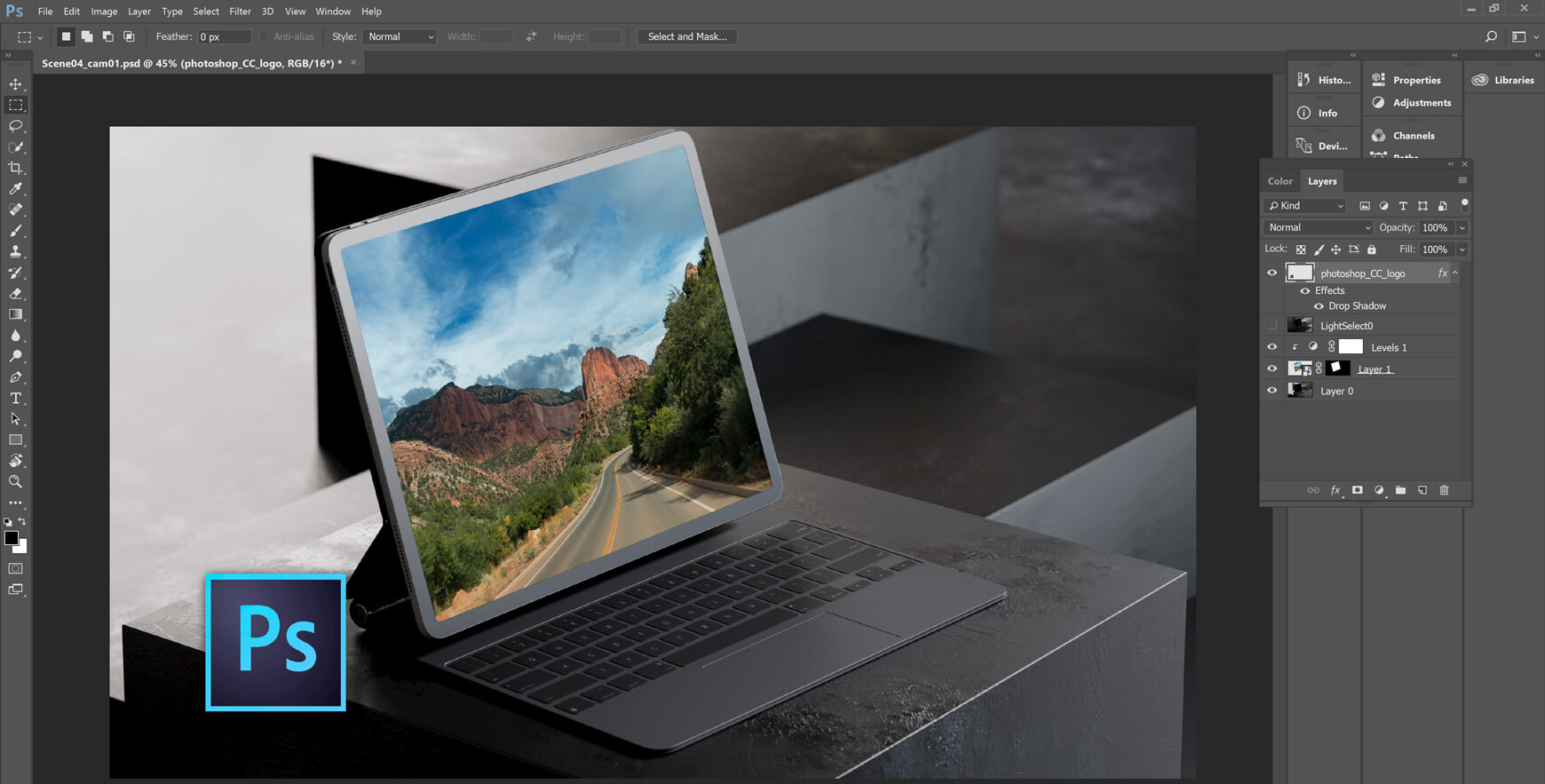This screenshot has height=784, width=1545.
Task: Hide Layer 1
Action: pos(1272,369)
